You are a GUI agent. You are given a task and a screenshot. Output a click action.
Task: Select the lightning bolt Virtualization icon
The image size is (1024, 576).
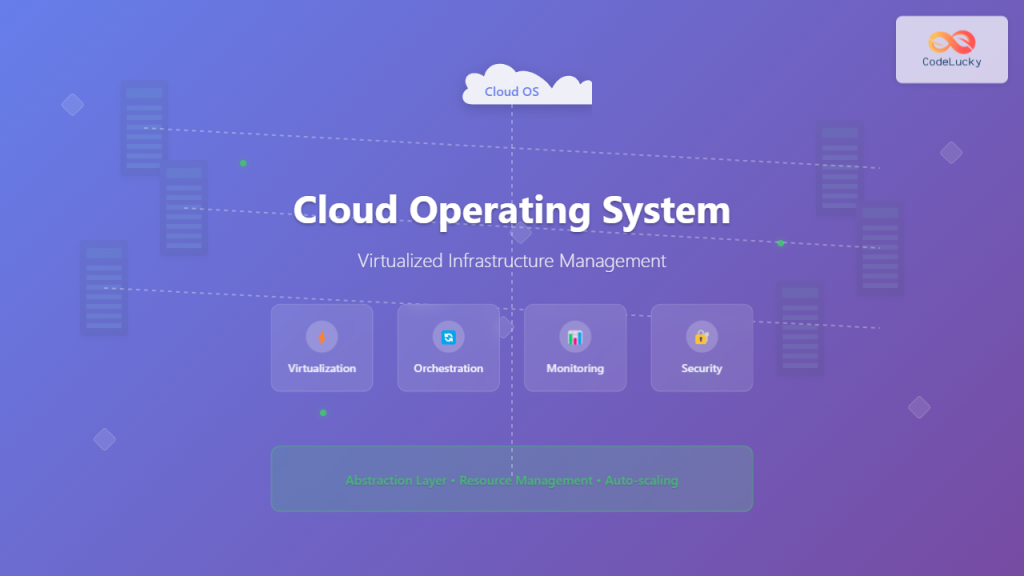[x=322, y=338]
